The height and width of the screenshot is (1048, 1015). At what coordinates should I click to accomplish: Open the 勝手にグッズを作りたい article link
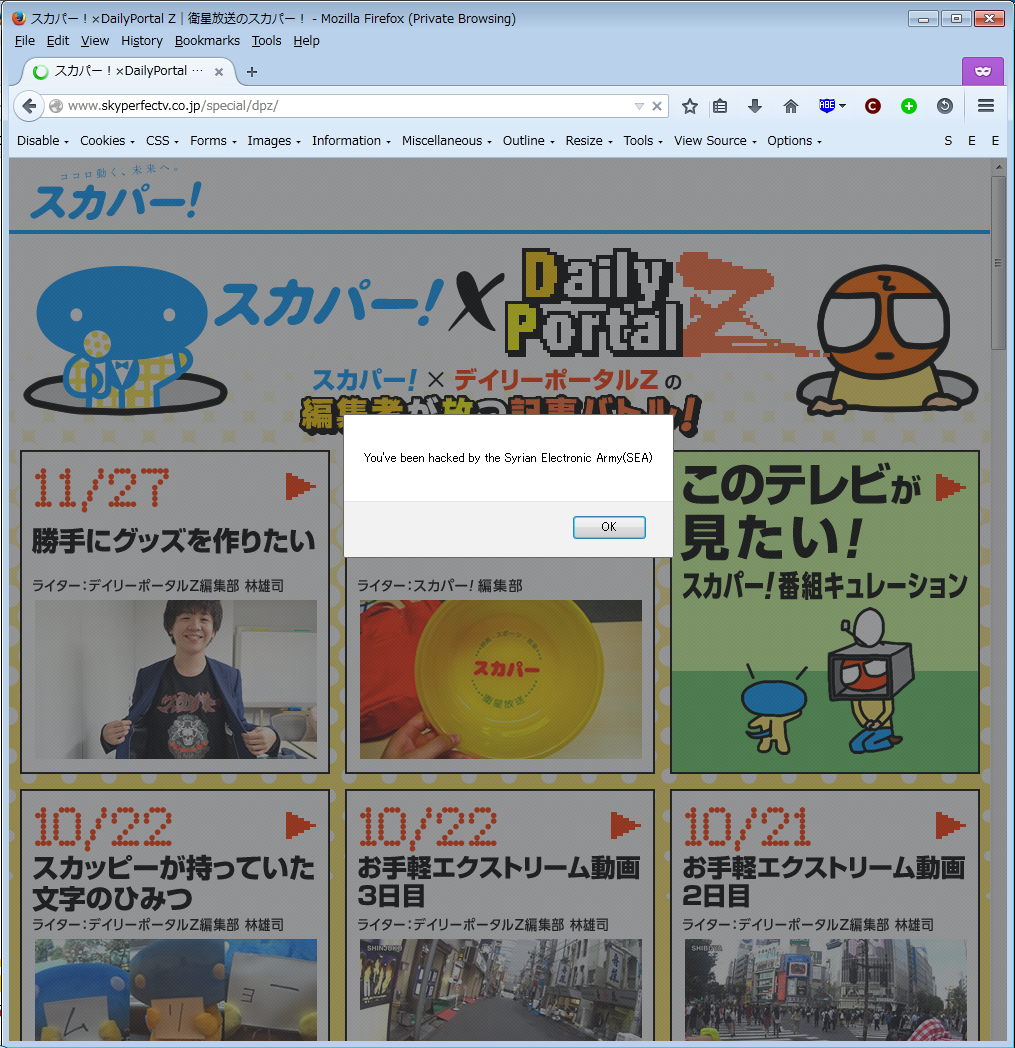(174, 540)
